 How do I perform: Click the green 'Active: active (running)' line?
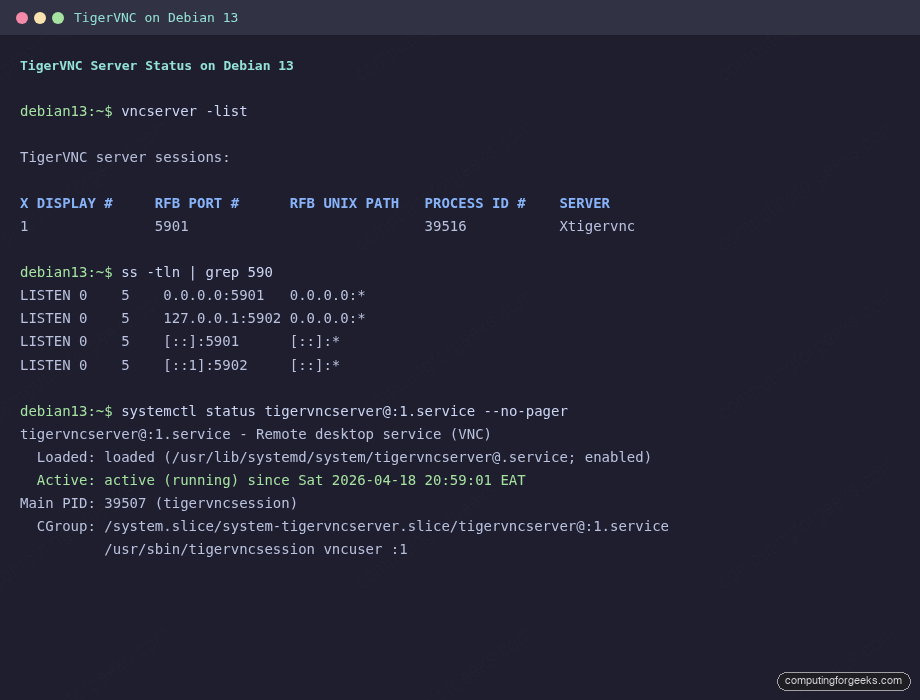click(281, 481)
